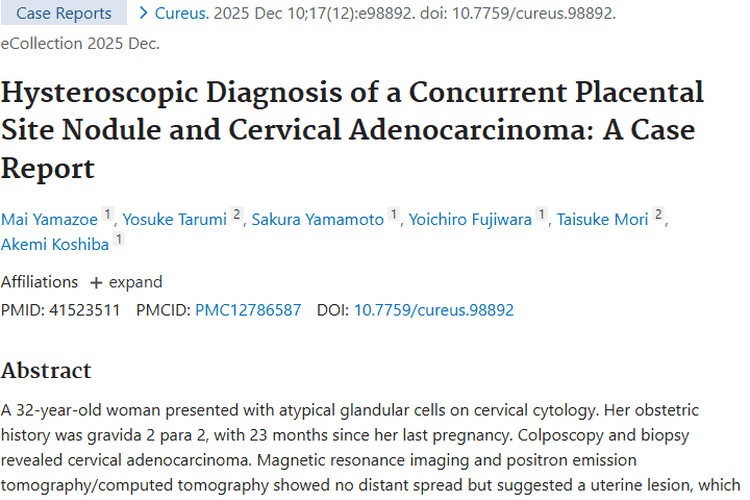Click the plus icon beside expand

click(x=96, y=283)
